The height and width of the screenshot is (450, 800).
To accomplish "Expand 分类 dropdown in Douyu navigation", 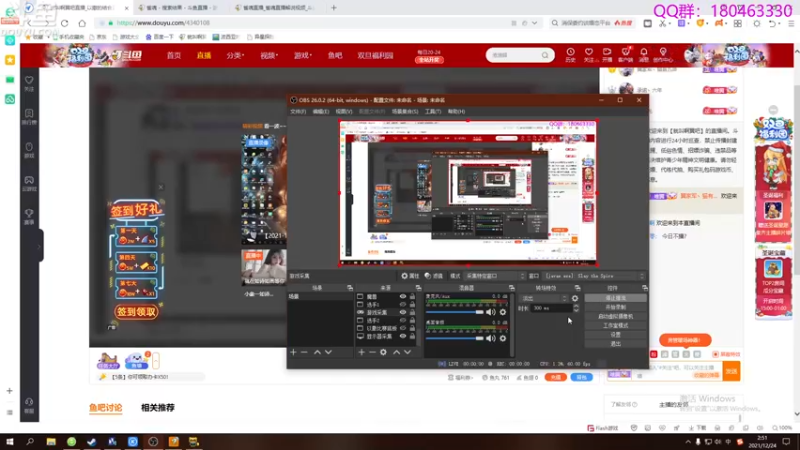I will (x=235, y=55).
